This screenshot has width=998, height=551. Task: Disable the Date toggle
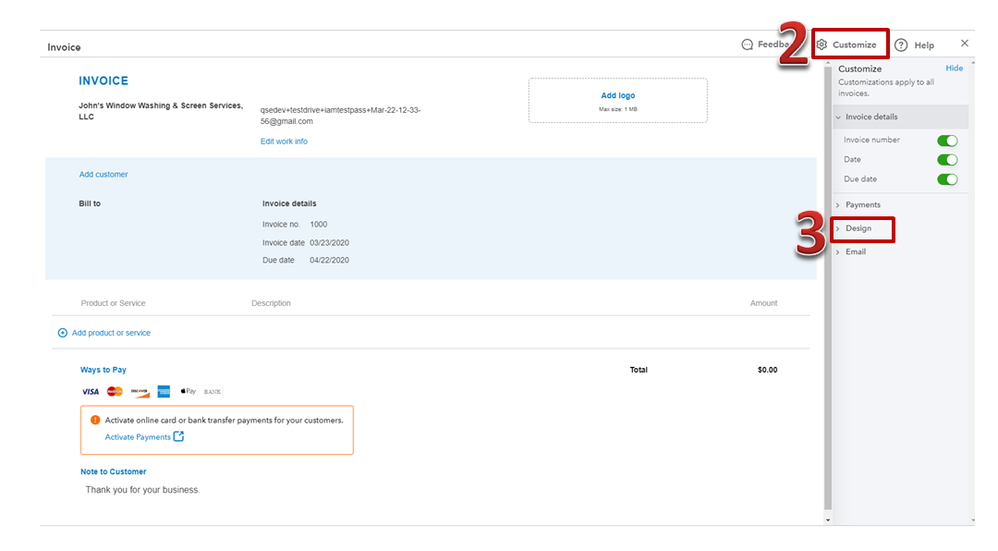947,160
